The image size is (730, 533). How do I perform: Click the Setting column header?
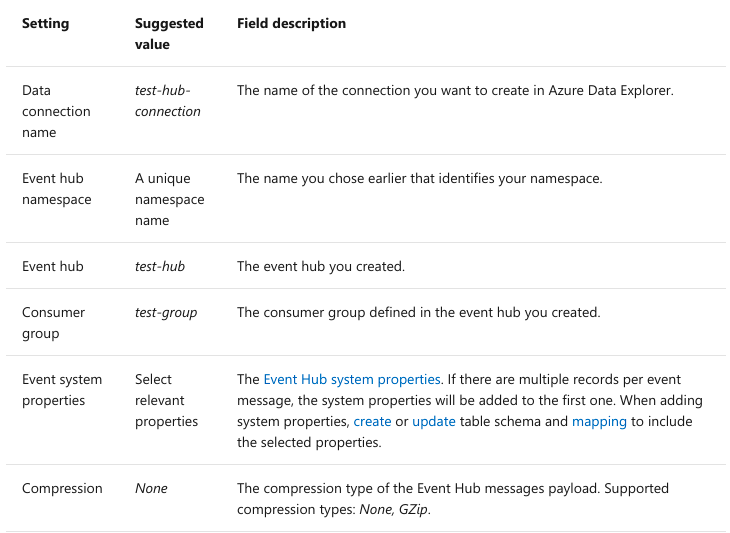[x=46, y=24]
